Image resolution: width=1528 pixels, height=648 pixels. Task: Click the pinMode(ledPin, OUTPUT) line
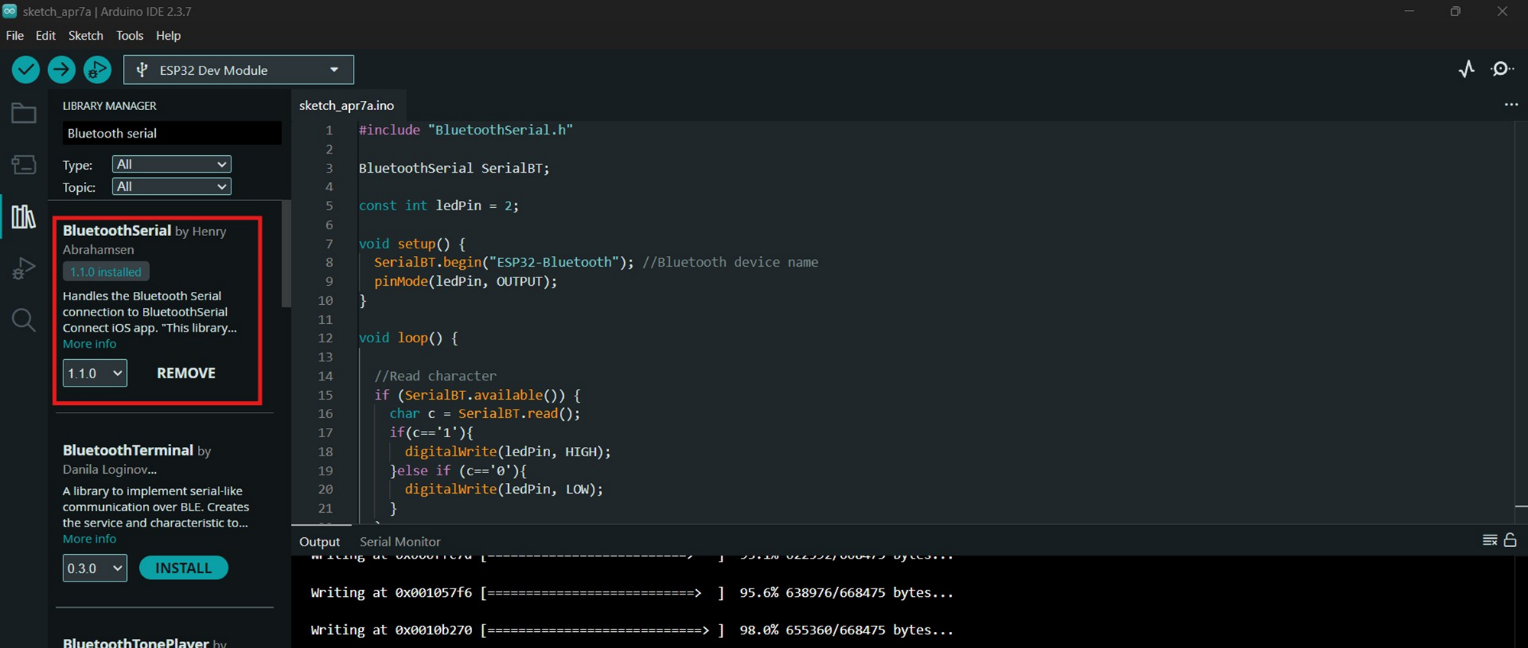(x=466, y=281)
